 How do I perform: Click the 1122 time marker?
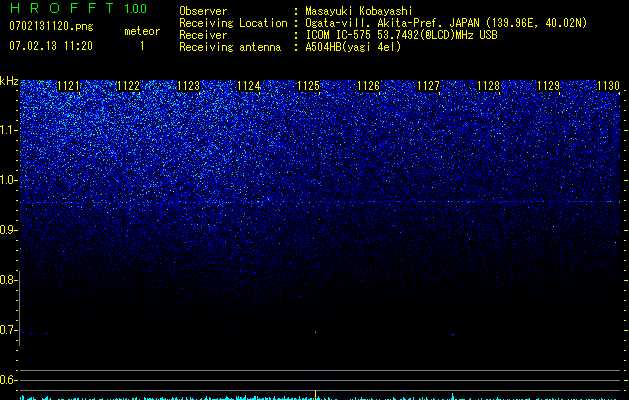tap(128, 86)
